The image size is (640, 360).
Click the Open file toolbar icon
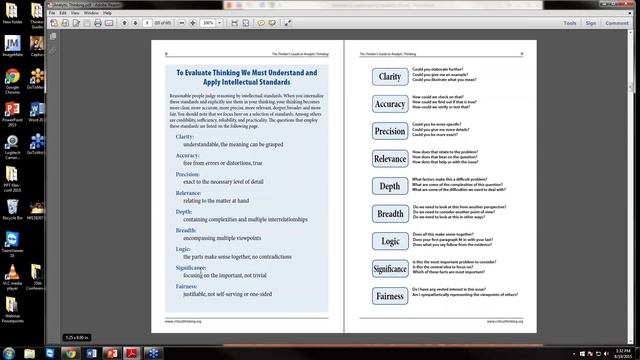coord(65,23)
